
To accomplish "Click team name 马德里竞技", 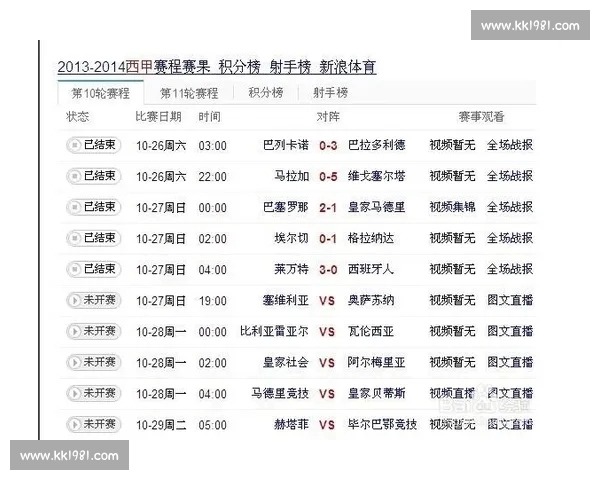I will (x=280, y=393).
